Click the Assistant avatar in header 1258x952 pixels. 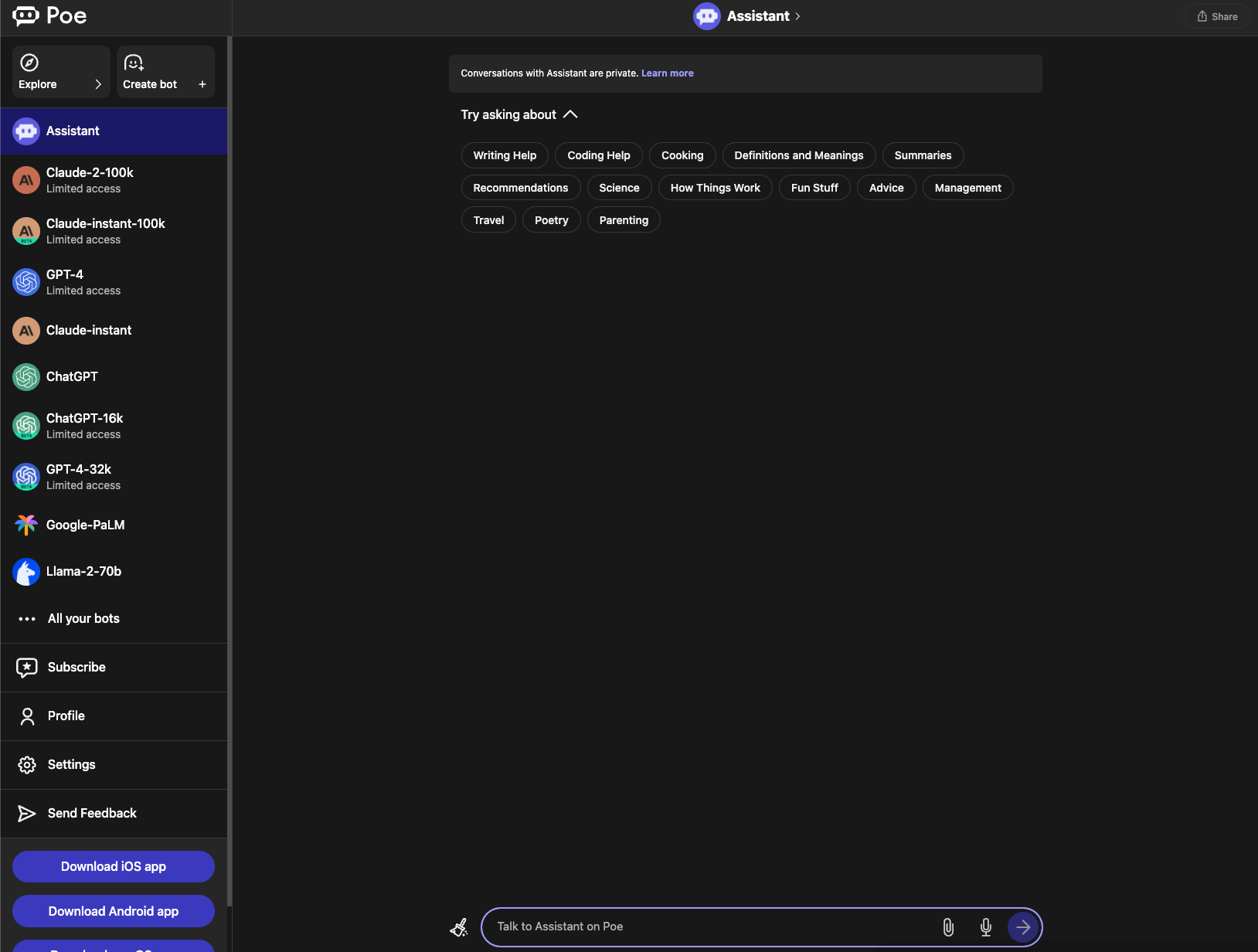pyautogui.click(x=707, y=16)
